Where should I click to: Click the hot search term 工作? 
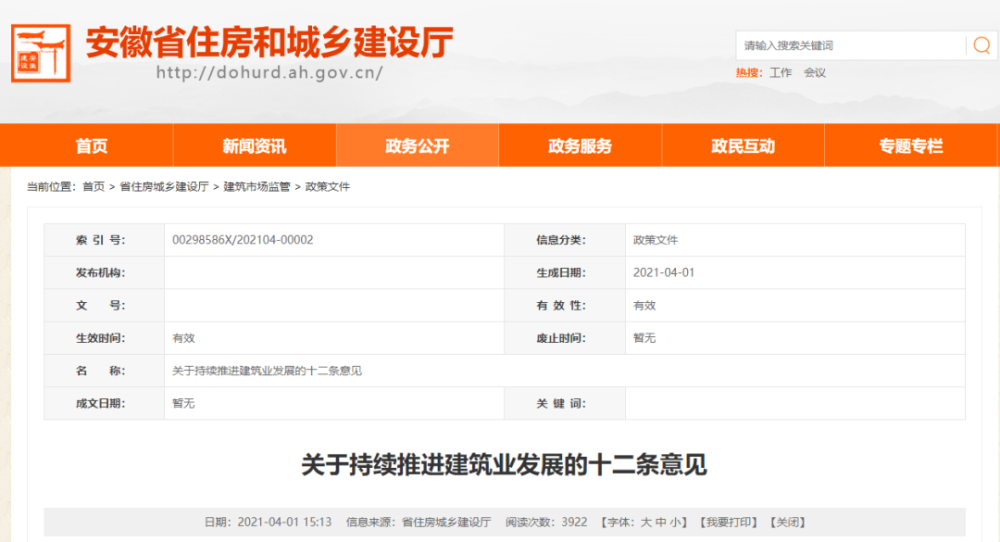[x=781, y=73]
